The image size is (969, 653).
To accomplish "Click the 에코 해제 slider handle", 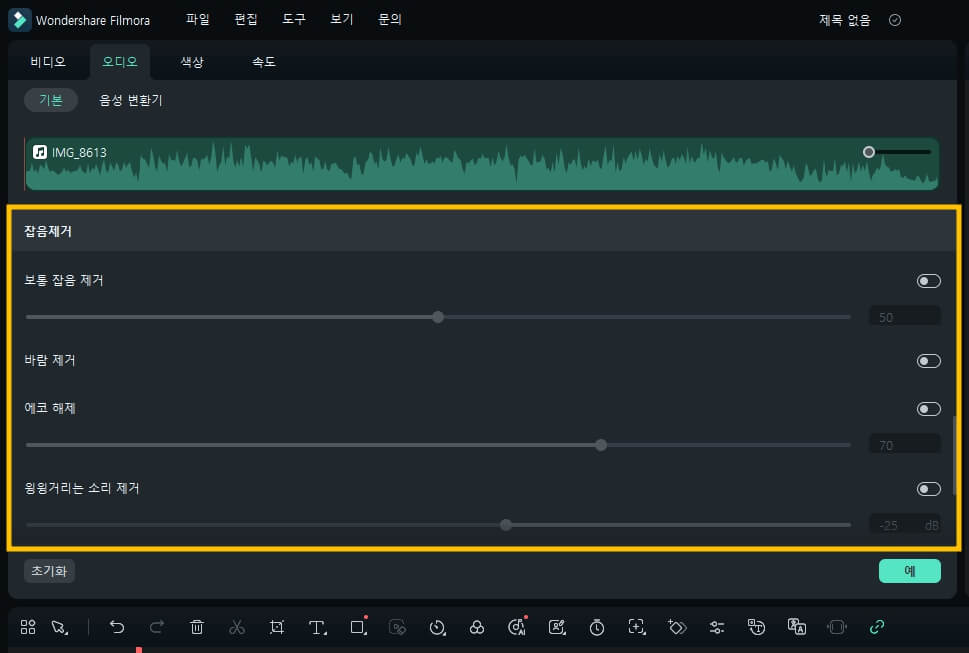I will [601, 445].
